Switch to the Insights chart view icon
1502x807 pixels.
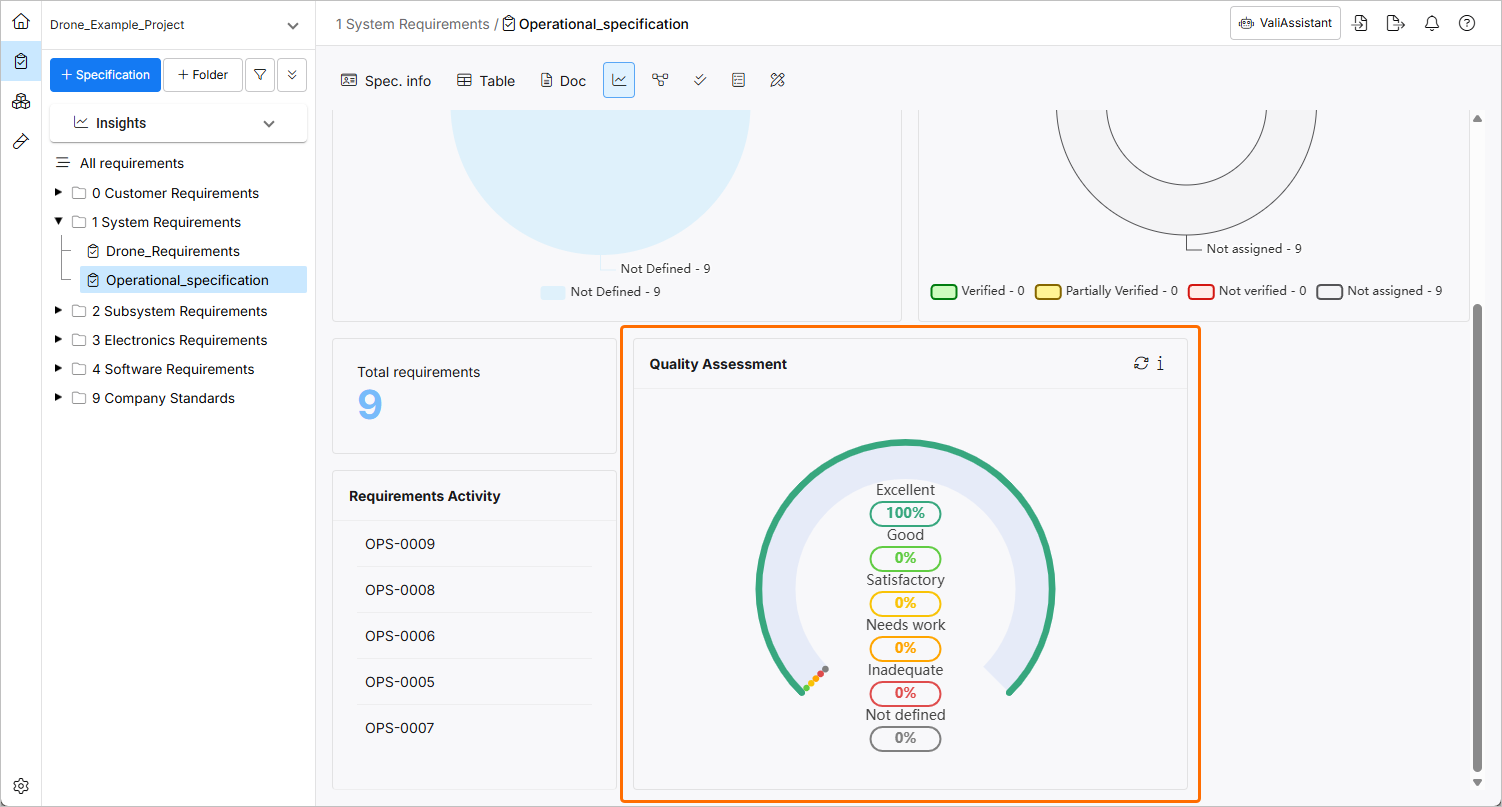[619, 80]
